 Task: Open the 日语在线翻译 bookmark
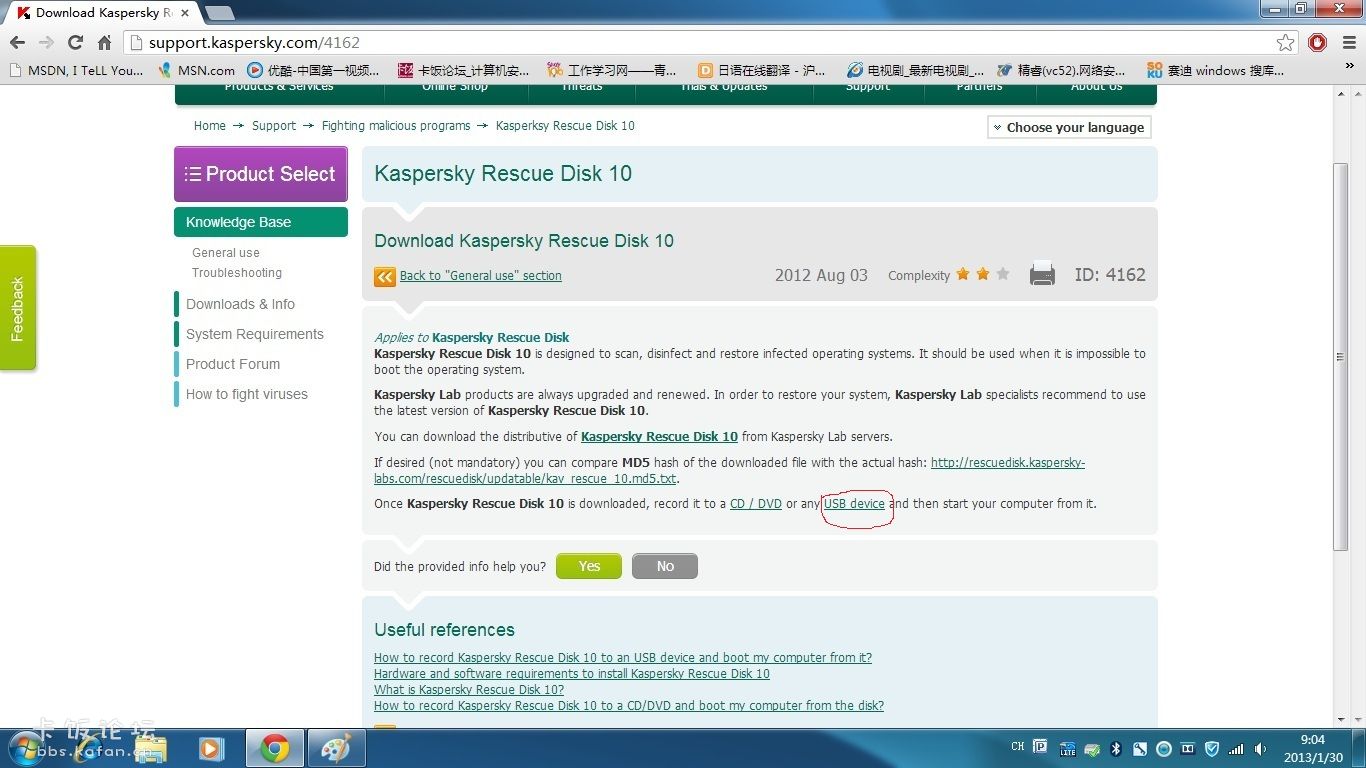click(762, 70)
